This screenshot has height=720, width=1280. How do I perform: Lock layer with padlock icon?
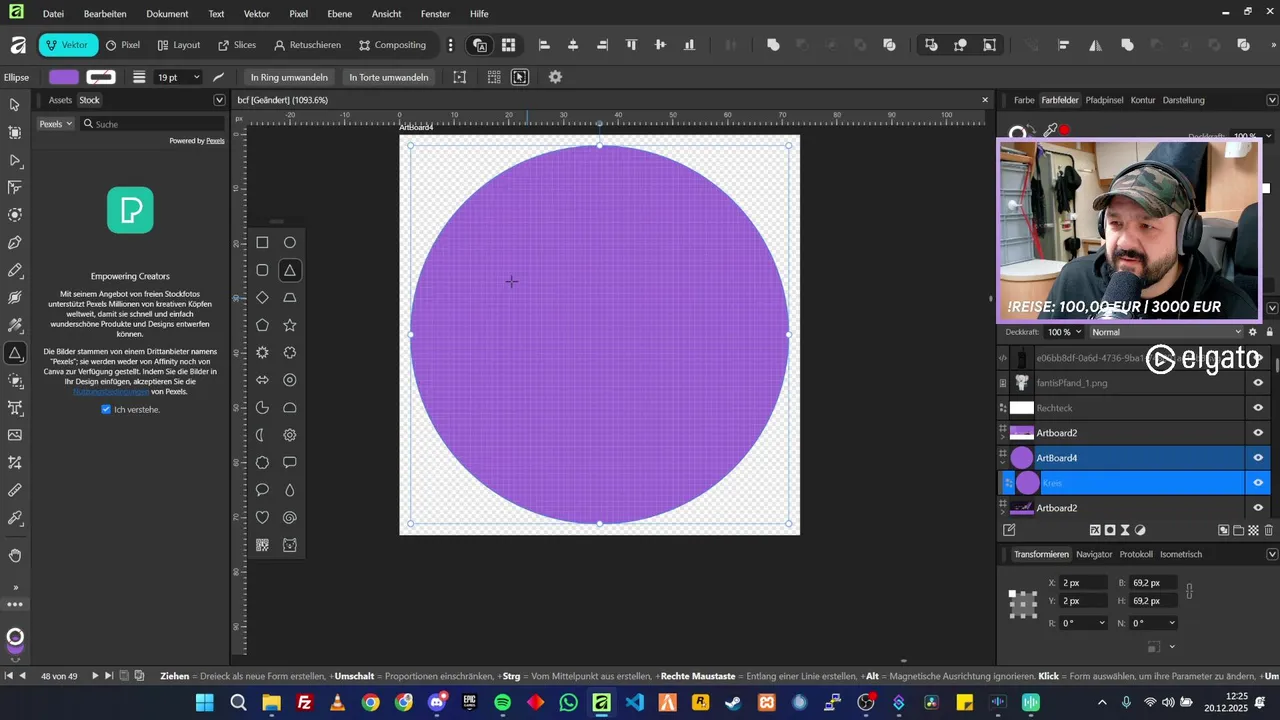tap(1269, 332)
